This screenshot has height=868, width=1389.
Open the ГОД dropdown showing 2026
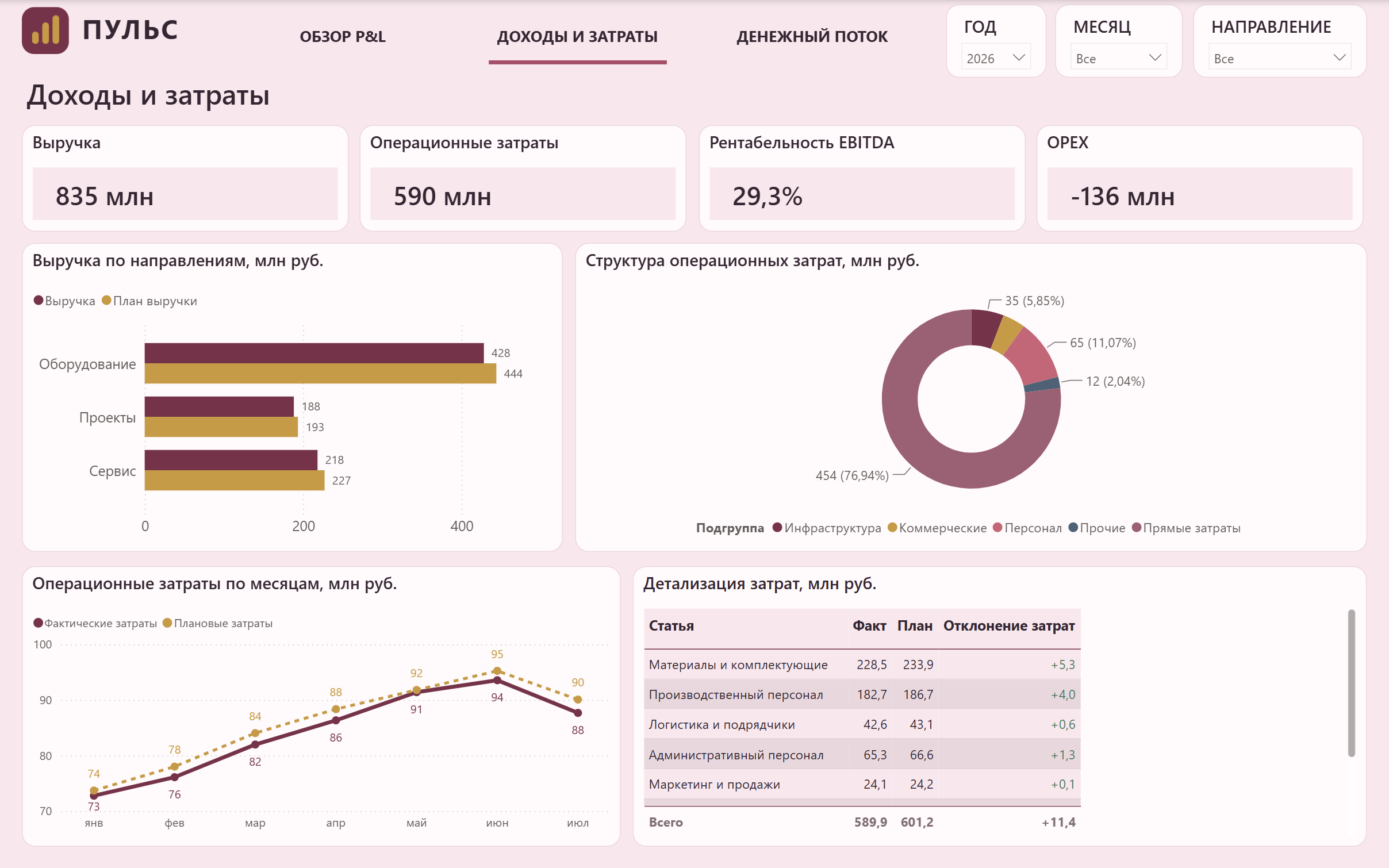pos(996,57)
